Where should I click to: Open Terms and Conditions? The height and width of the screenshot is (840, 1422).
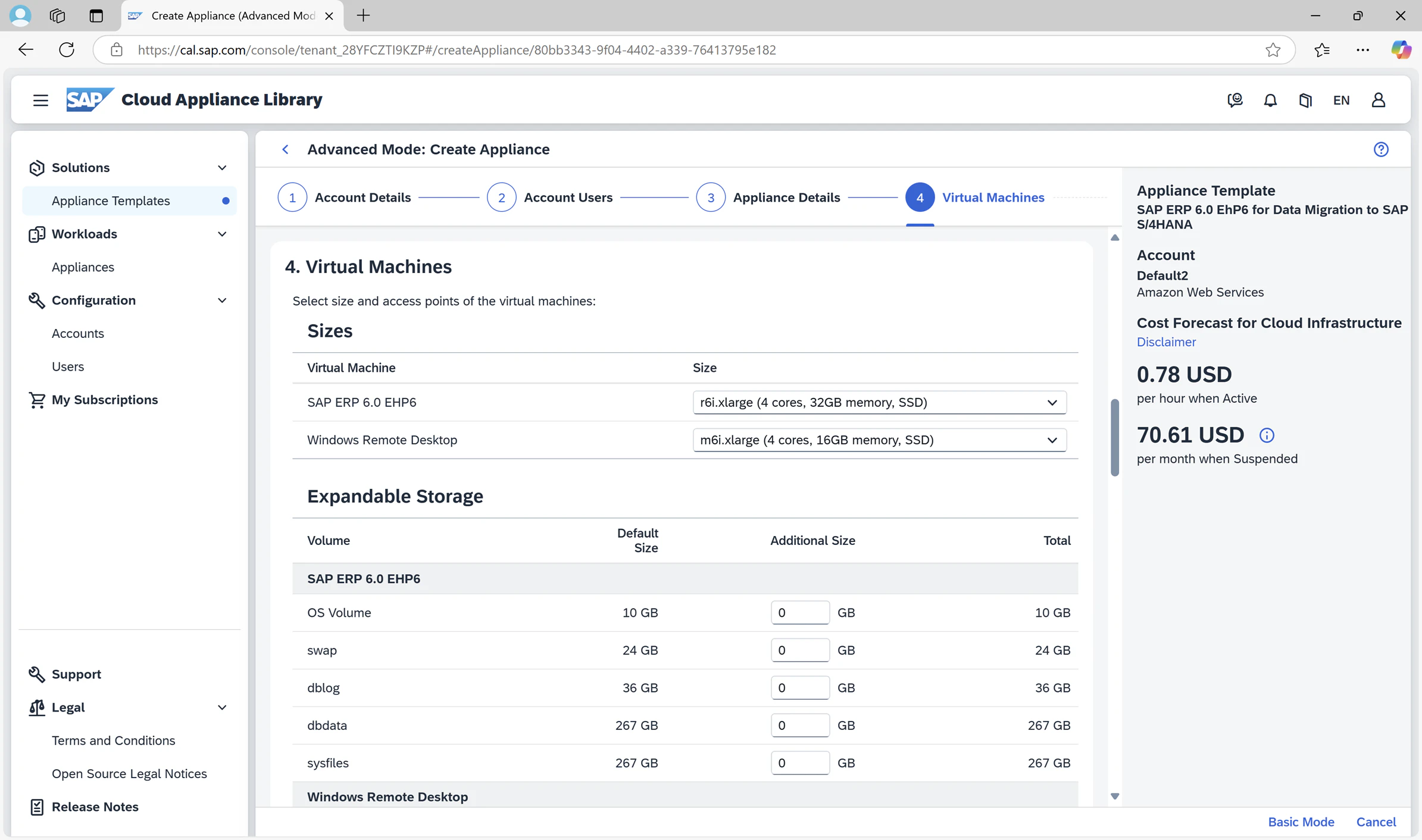click(x=113, y=741)
